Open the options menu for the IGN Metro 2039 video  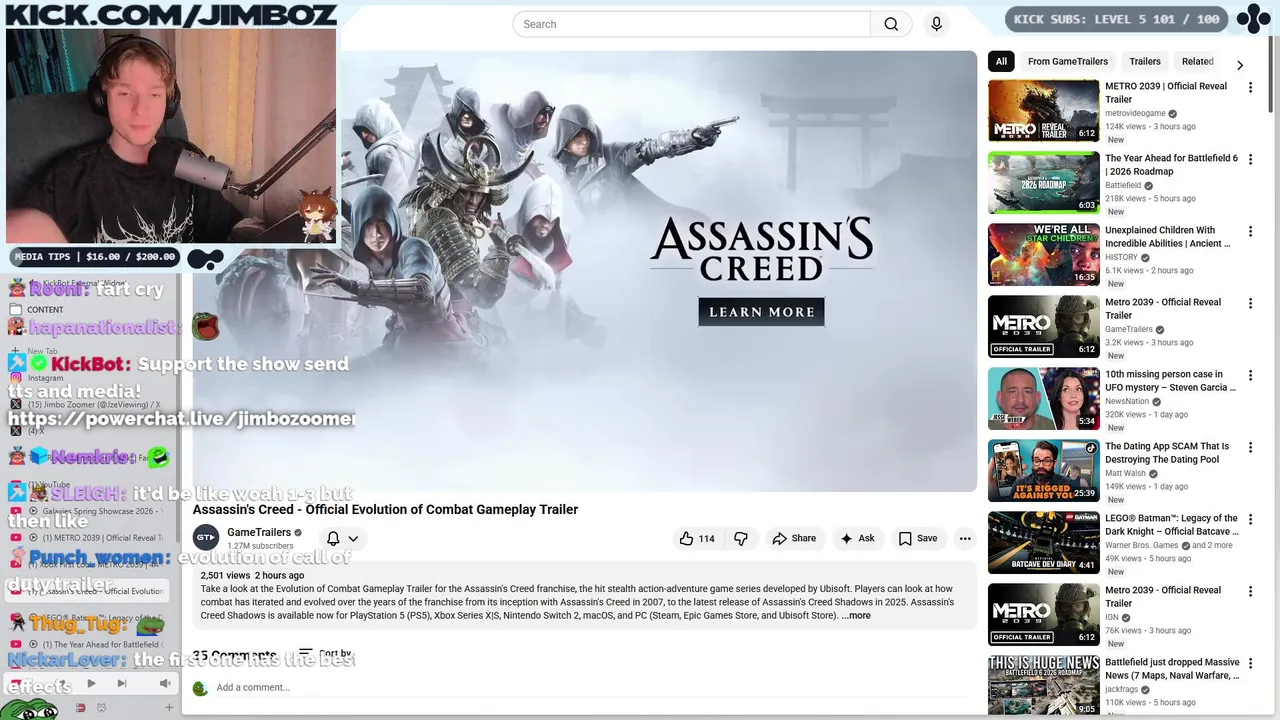pyautogui.click(x=1250, y=592)
